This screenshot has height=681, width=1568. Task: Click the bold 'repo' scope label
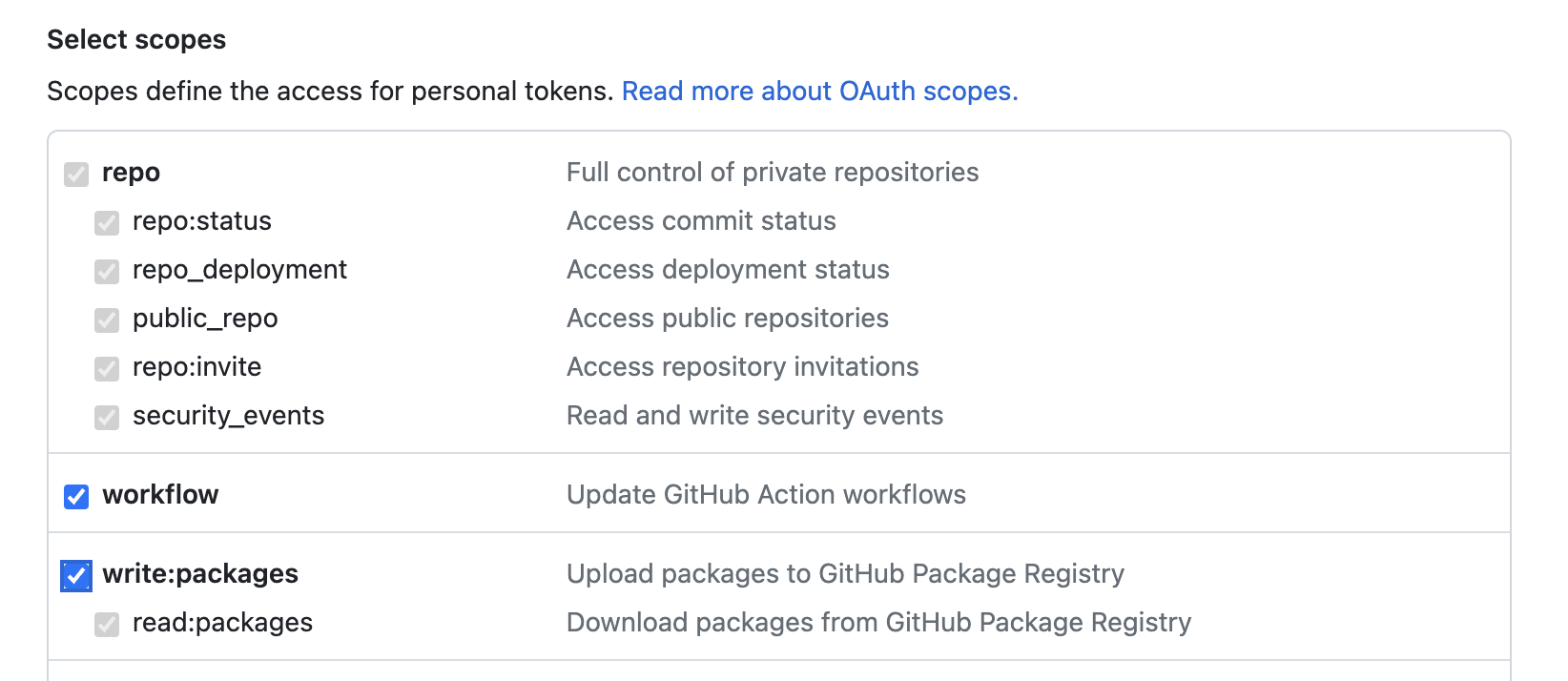pos(131,173)
